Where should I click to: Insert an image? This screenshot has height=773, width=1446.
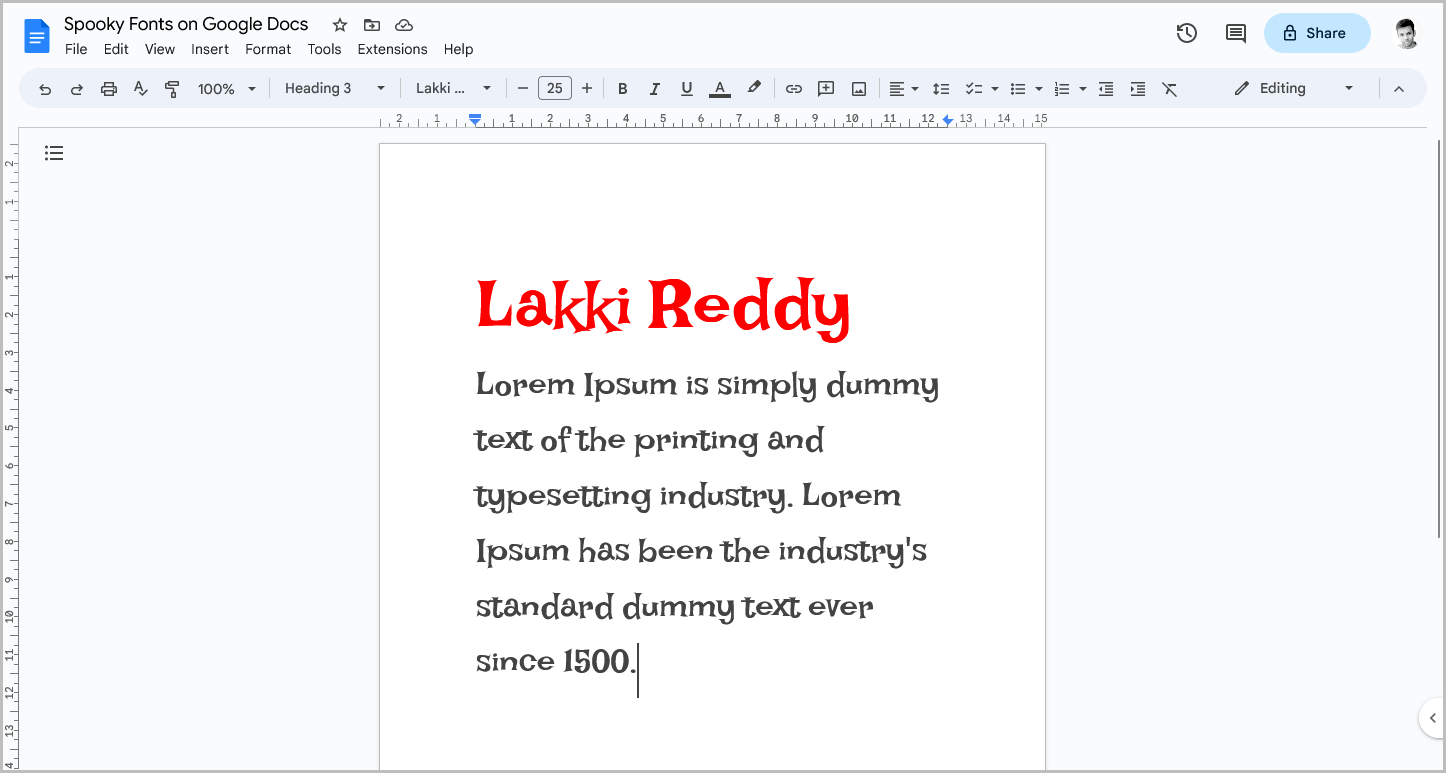click(858, 88)
